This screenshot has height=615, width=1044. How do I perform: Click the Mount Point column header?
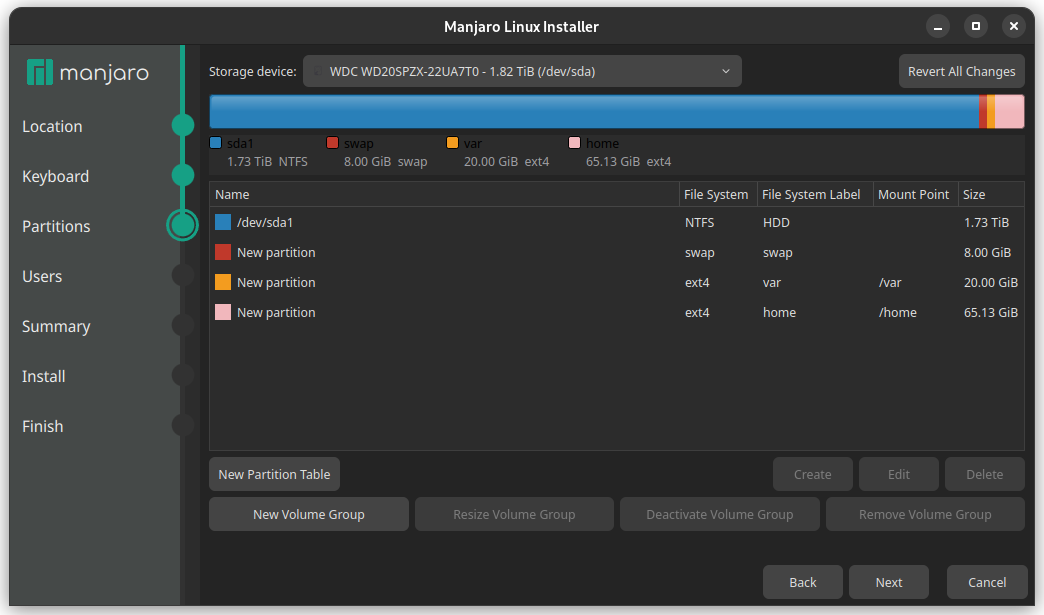tap(915, 194)
